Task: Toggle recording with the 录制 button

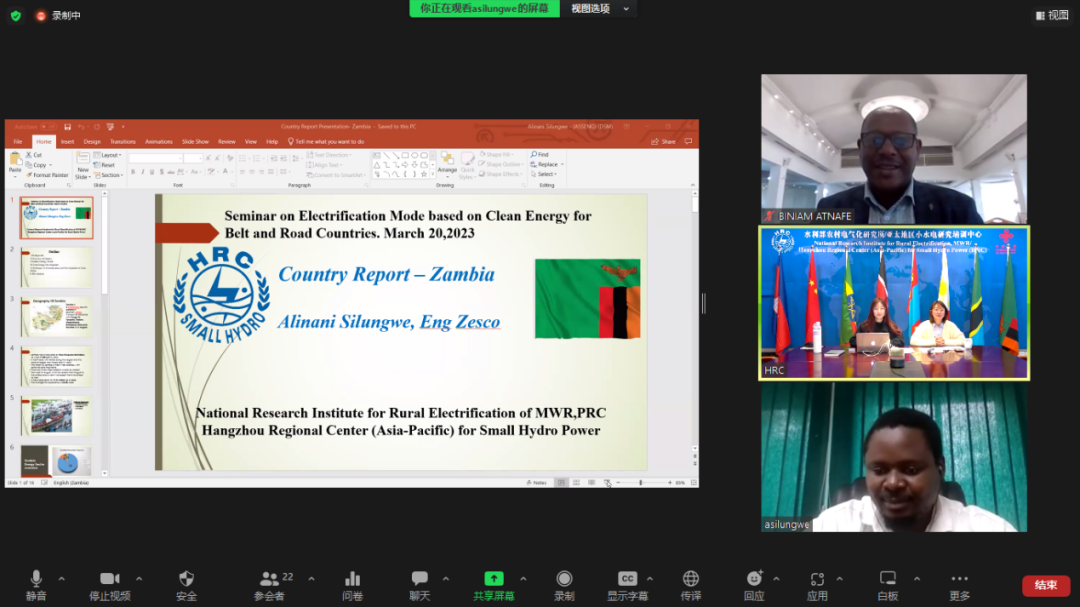Action: point(564,584)
